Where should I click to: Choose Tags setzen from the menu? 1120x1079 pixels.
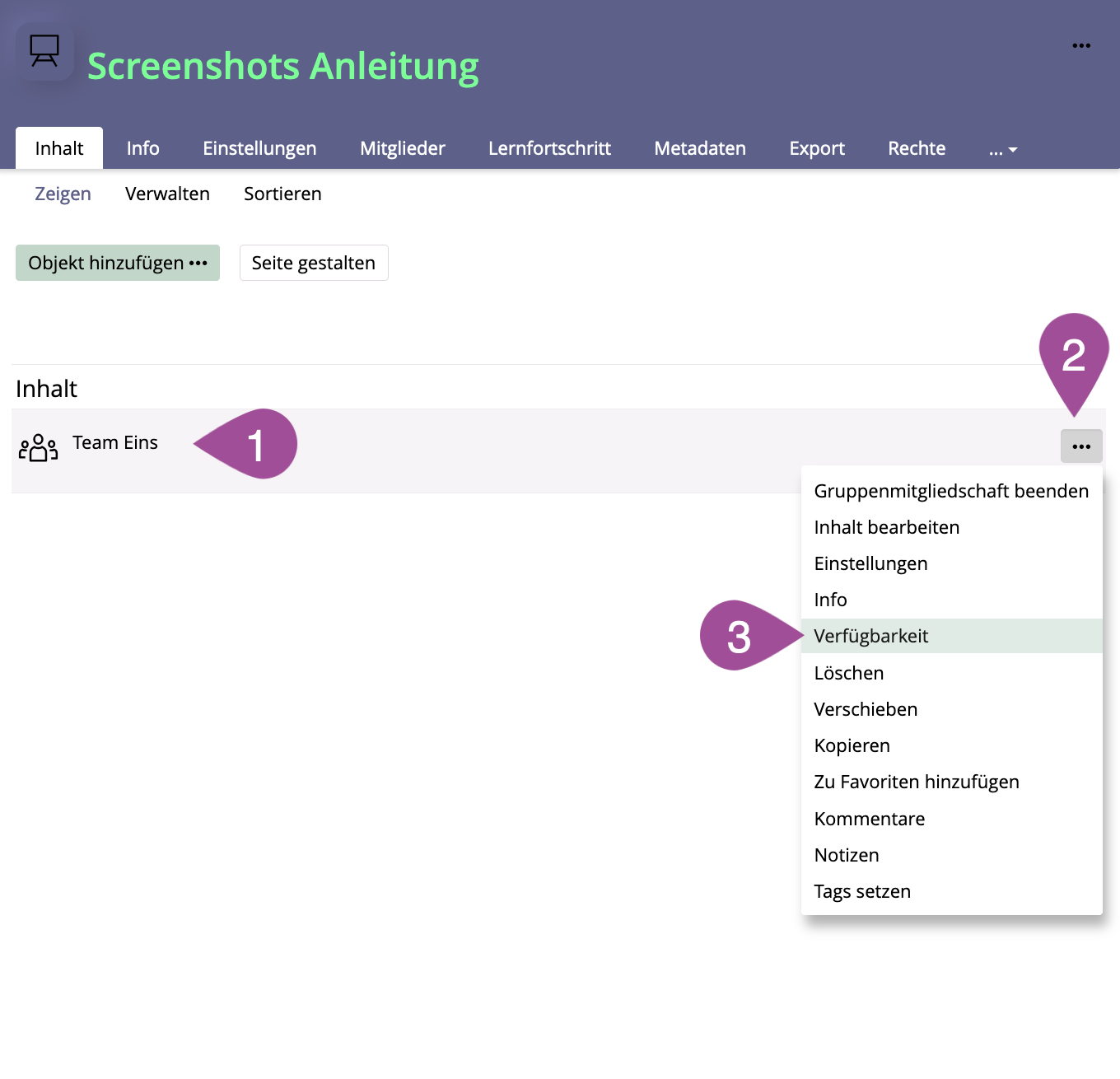861,891
